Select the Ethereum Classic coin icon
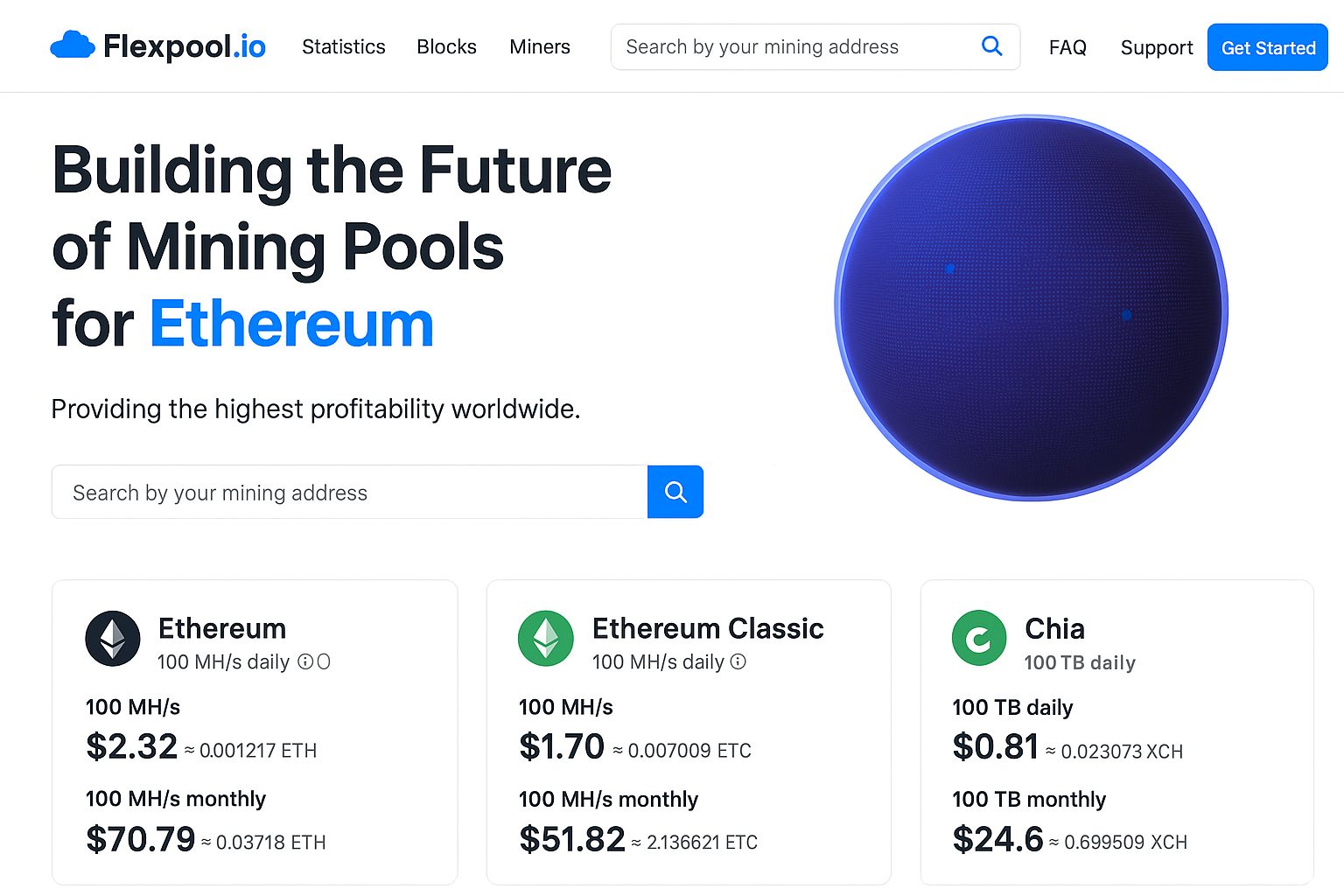Image resolution: width=1344 pixels, height=896 pixels. pyautogui.click(x=544, y=638)
